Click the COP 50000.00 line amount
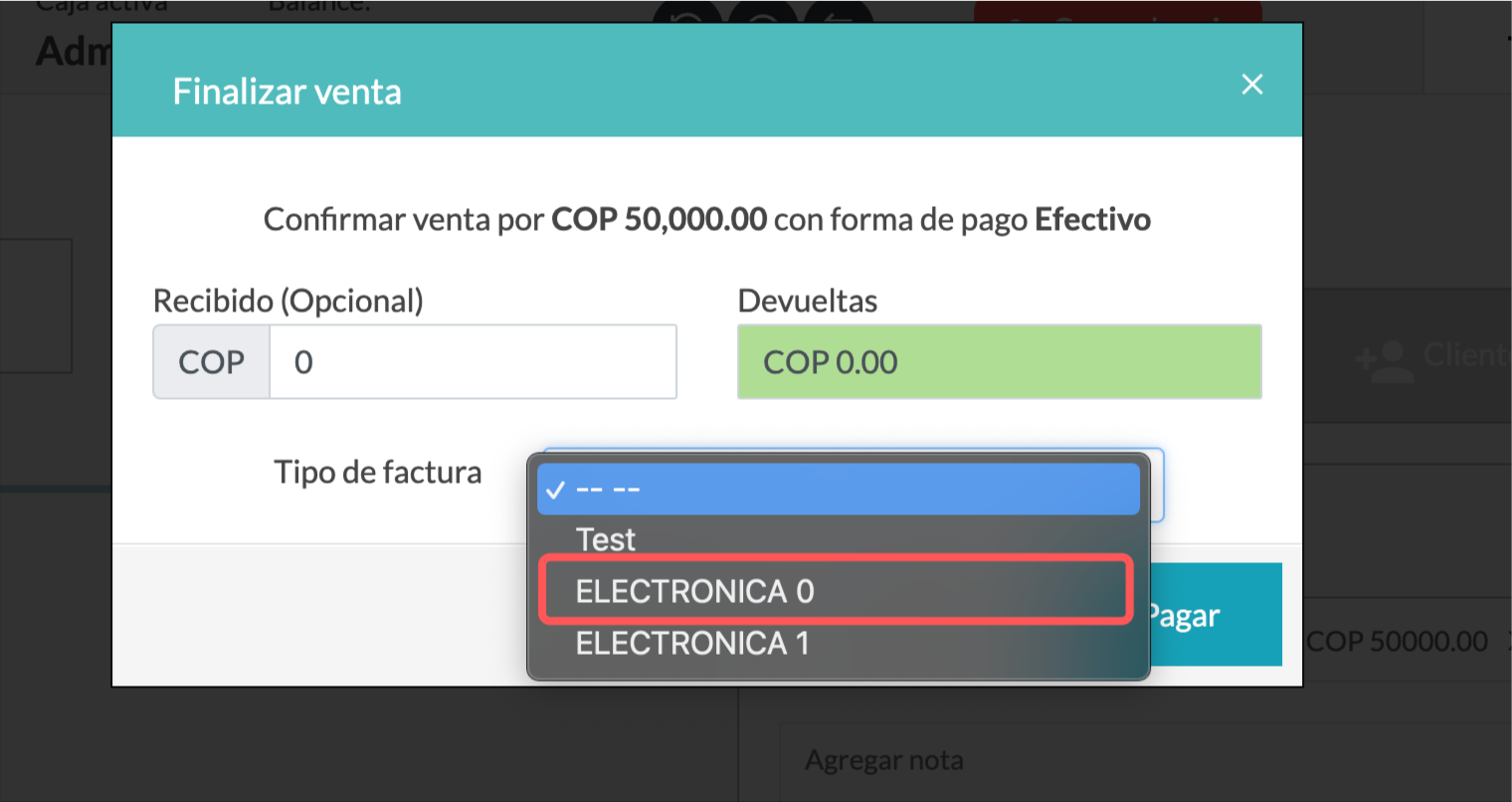This screenshot has height=802, width=1512. point(1397,642)
